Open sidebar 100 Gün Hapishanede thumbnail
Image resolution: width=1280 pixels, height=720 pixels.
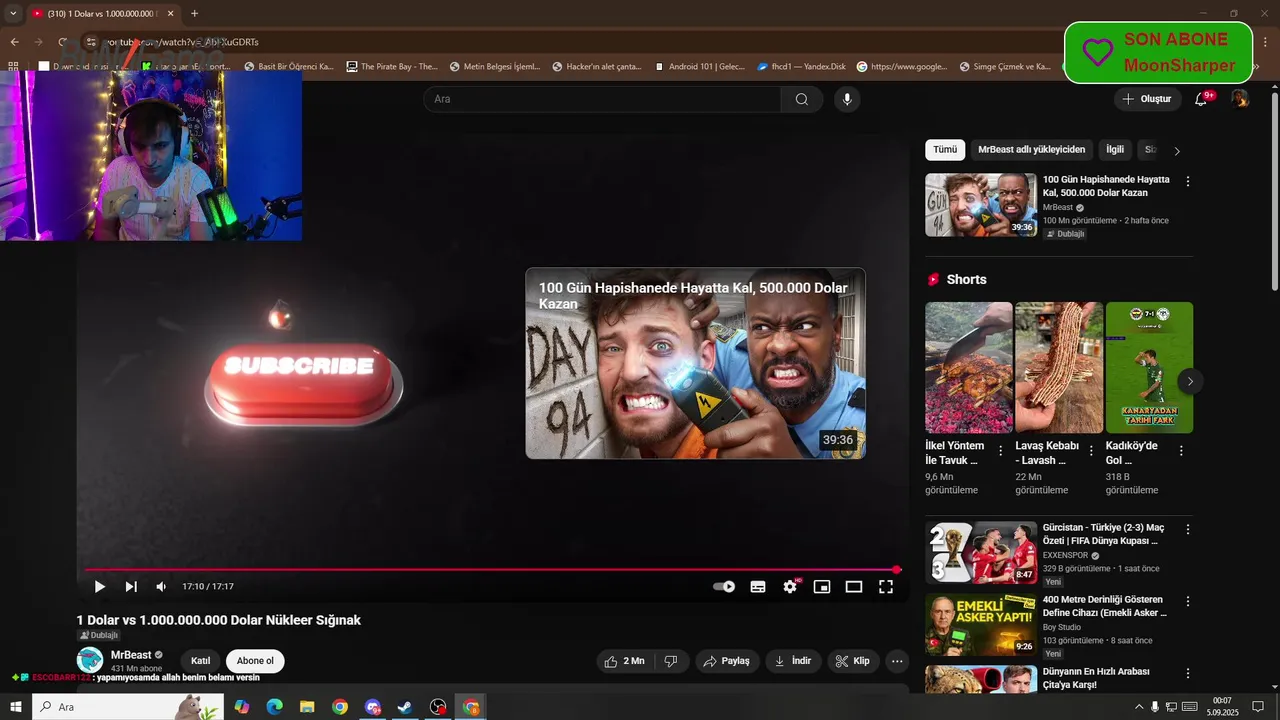981,205
